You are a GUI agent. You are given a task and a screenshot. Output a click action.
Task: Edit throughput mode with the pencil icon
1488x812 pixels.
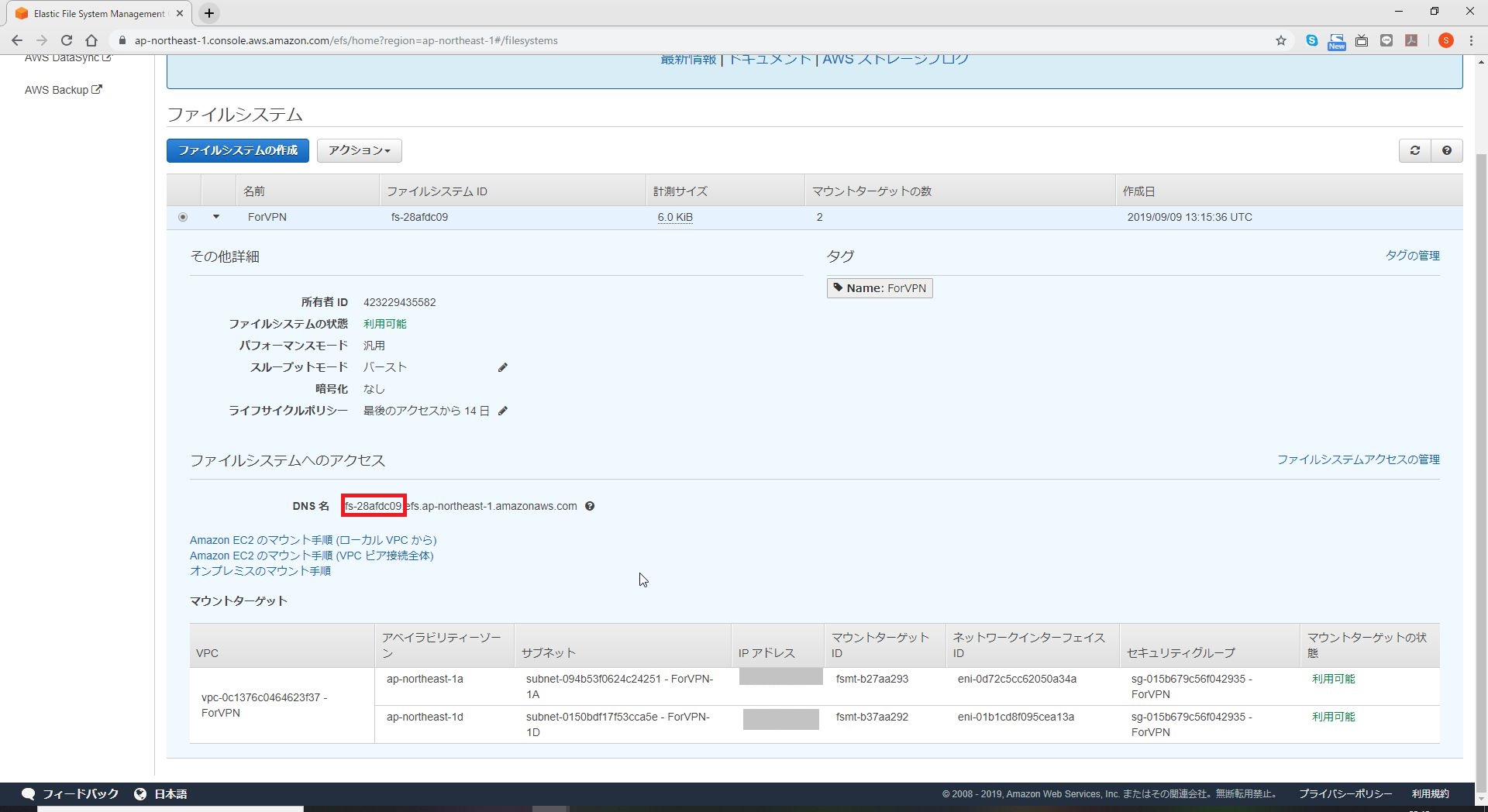502,367
